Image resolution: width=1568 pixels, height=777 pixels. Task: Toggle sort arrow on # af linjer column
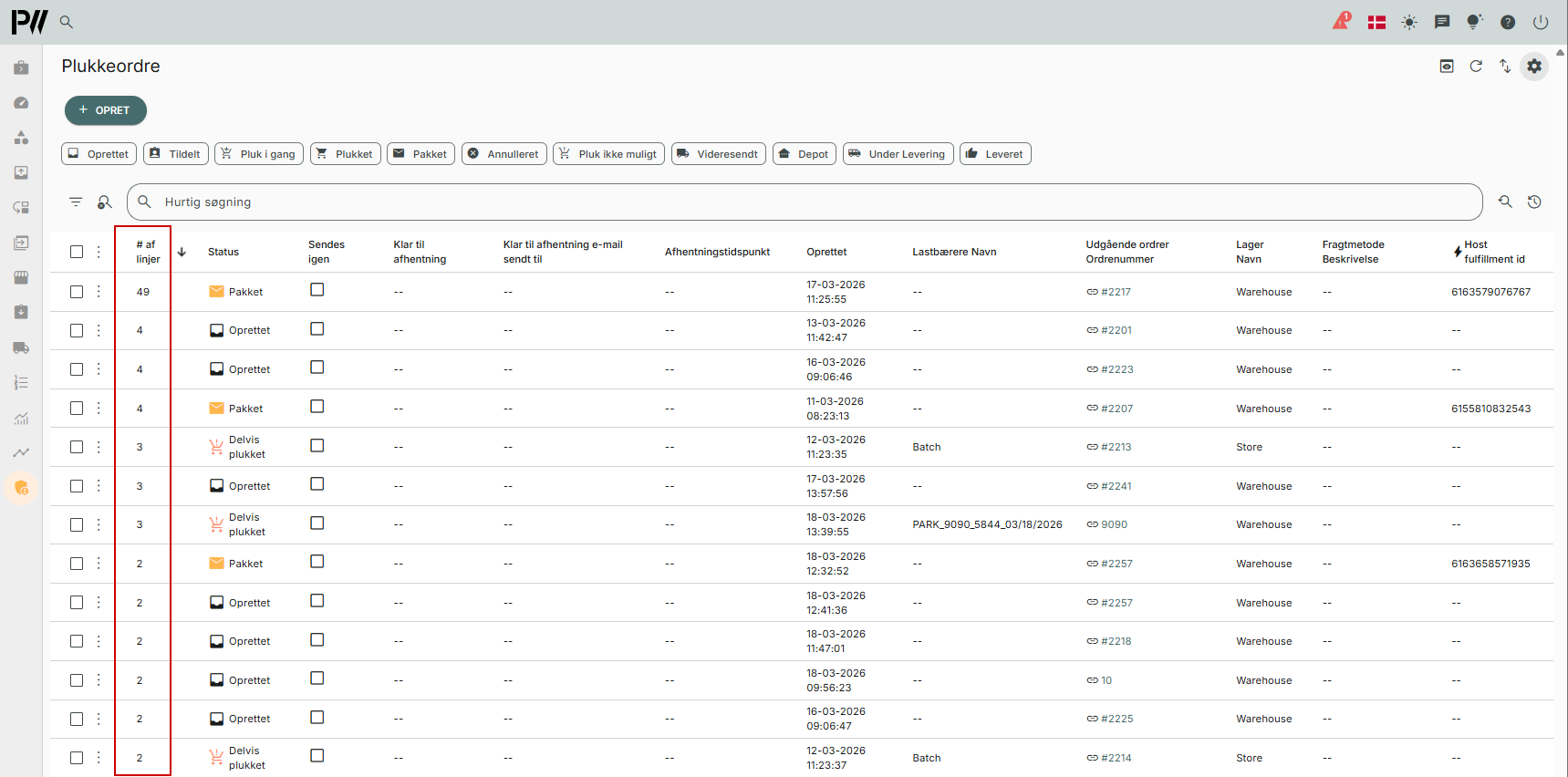tap(182, 252)
